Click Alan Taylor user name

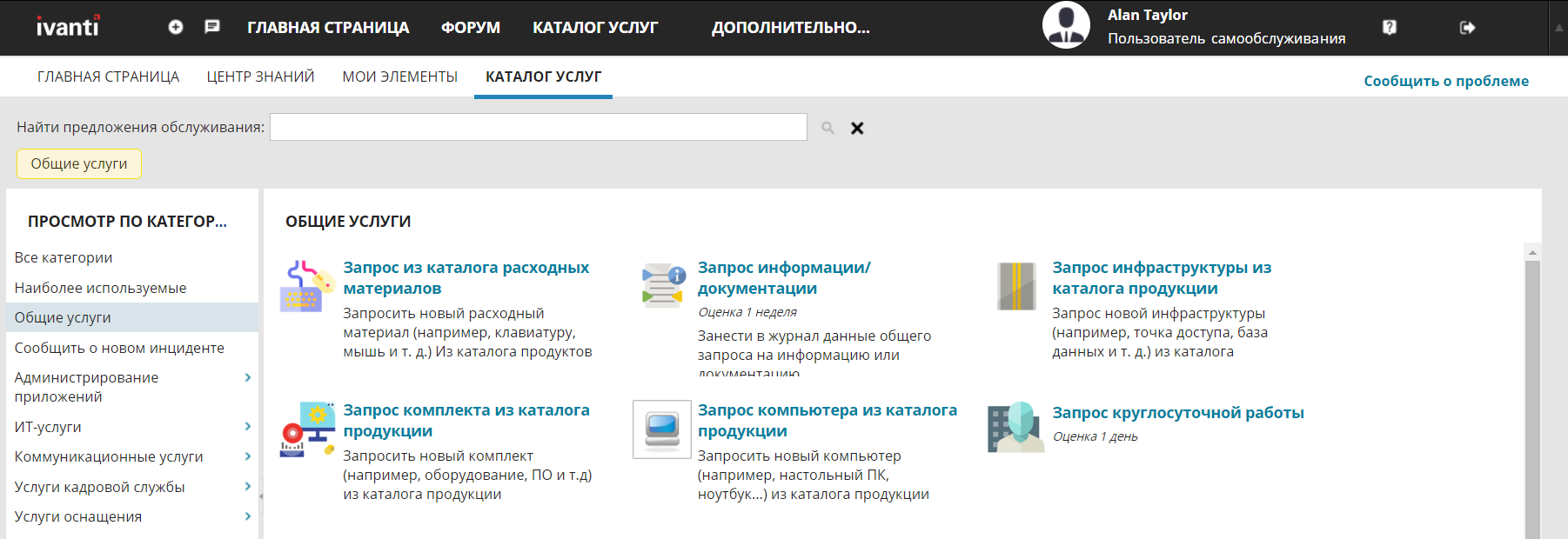(x=1147, y=15)
